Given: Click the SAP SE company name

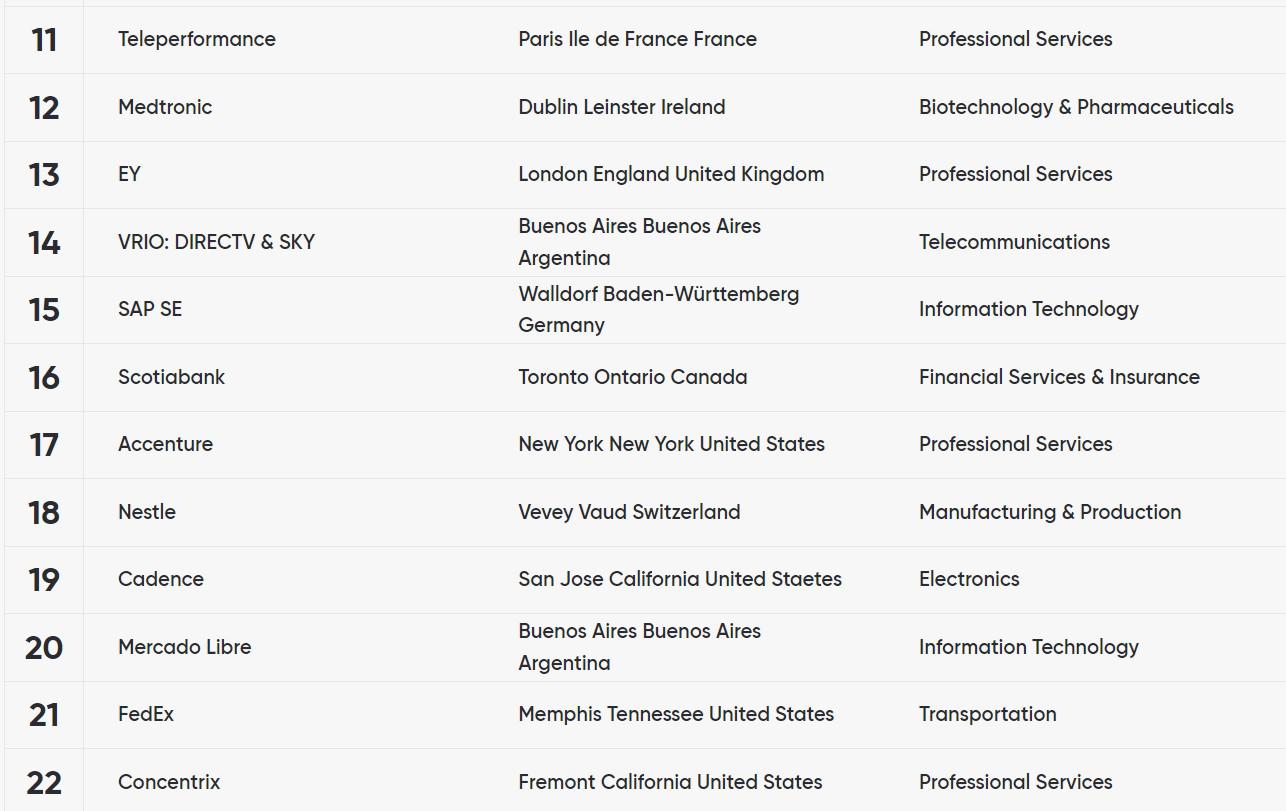Looking at the screenshot, I should coord(150,309).
